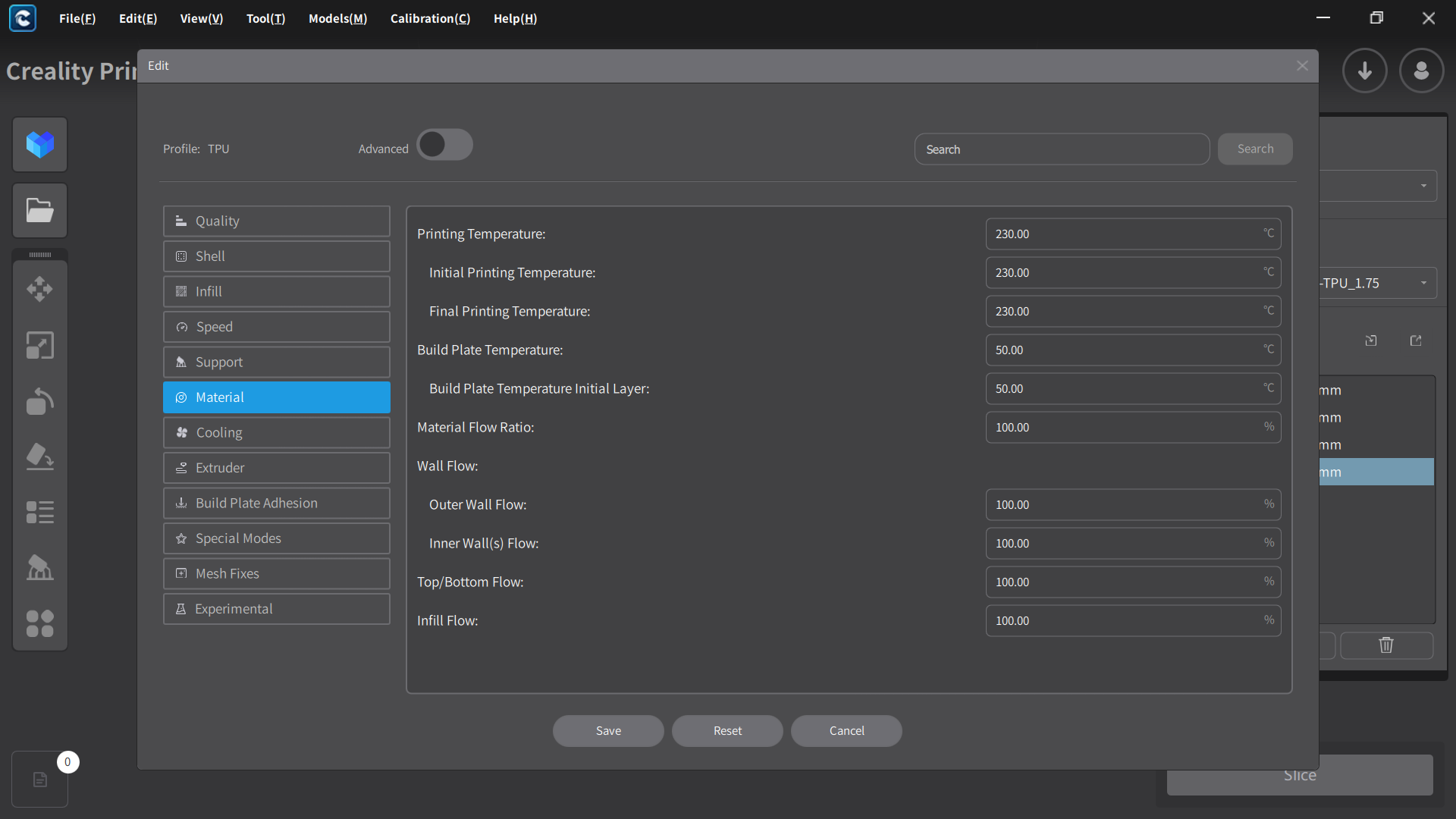Viewport: 1456px width, 819px height.
Task: Open the document list icon with badge
Action: coord(40,779)
